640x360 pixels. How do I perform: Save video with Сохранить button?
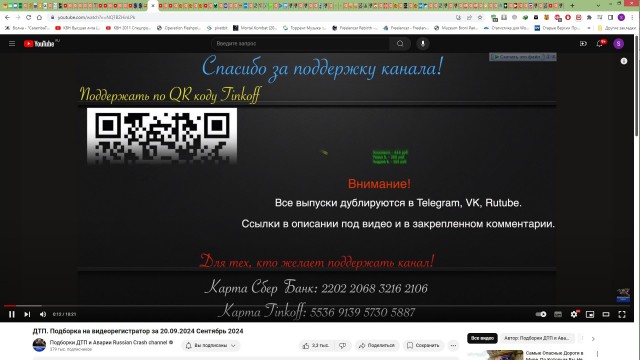pyautogui.click(x=423, y=346)
